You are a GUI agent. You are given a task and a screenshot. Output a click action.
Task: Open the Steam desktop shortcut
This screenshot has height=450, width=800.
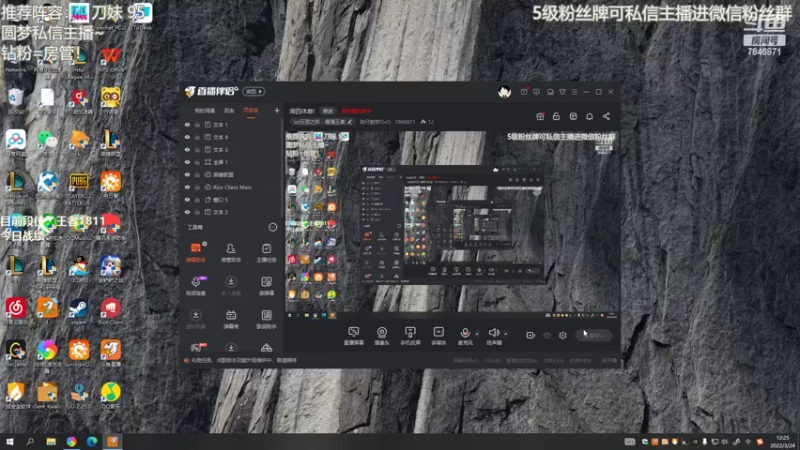[79, 311]
